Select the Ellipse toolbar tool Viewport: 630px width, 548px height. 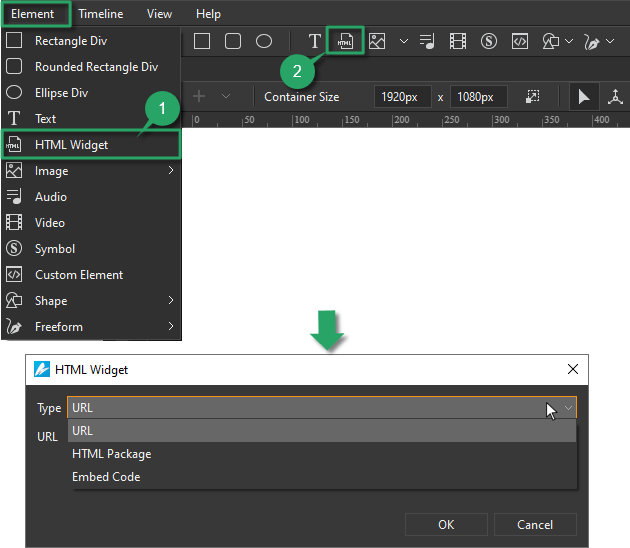(264, 41)
